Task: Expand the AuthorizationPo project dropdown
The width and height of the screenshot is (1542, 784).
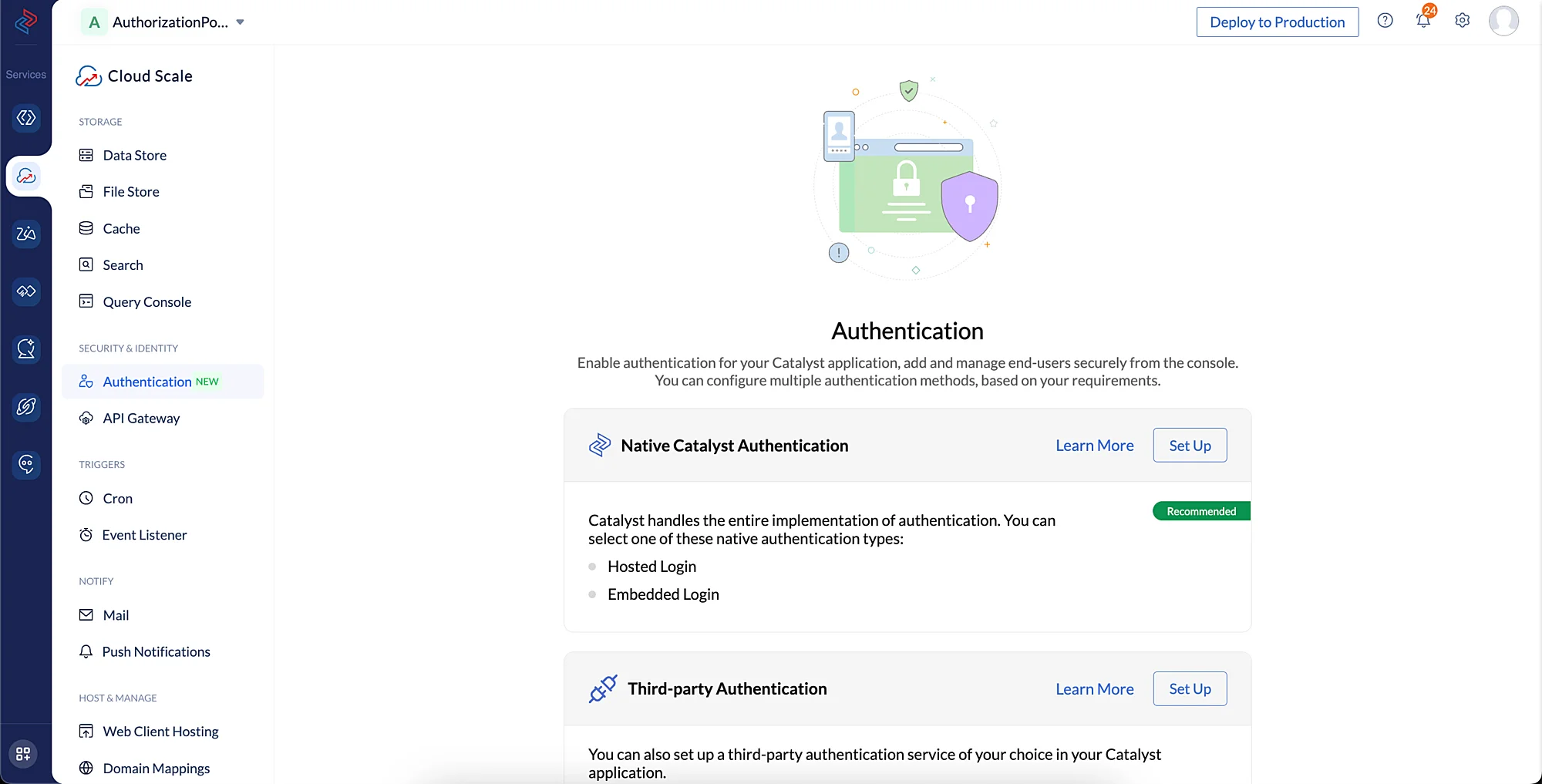Action: point(240,22)
